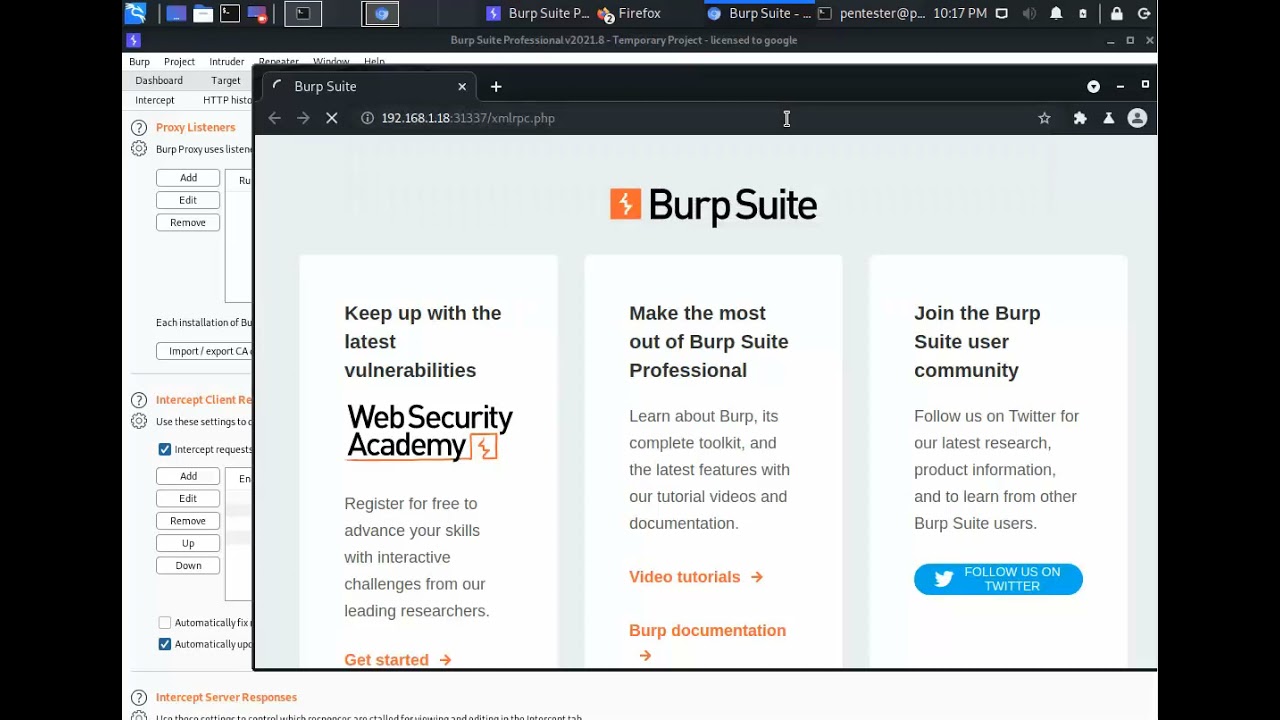Click the flask experiments icon in the browser toolbar
This screenshot has width=1280, height=720.
coord(1108,118)
